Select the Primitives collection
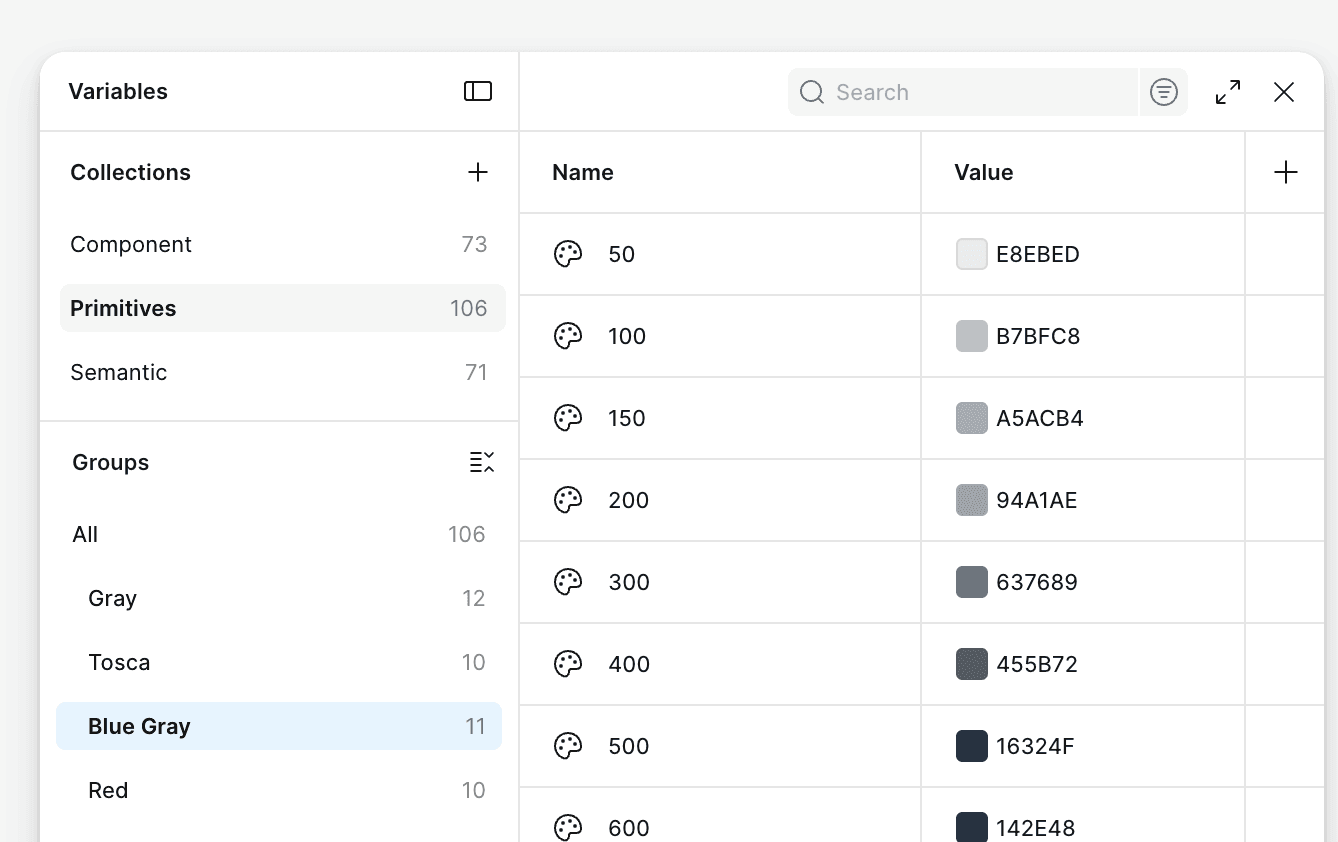Viewport: 1338px width, 842px height. 283,308
